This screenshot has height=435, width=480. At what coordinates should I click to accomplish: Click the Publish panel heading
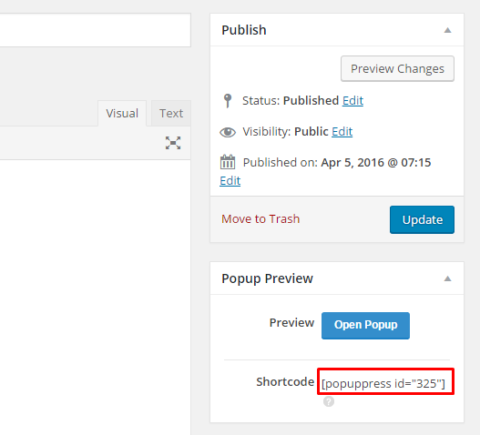[x=244, y=30]
